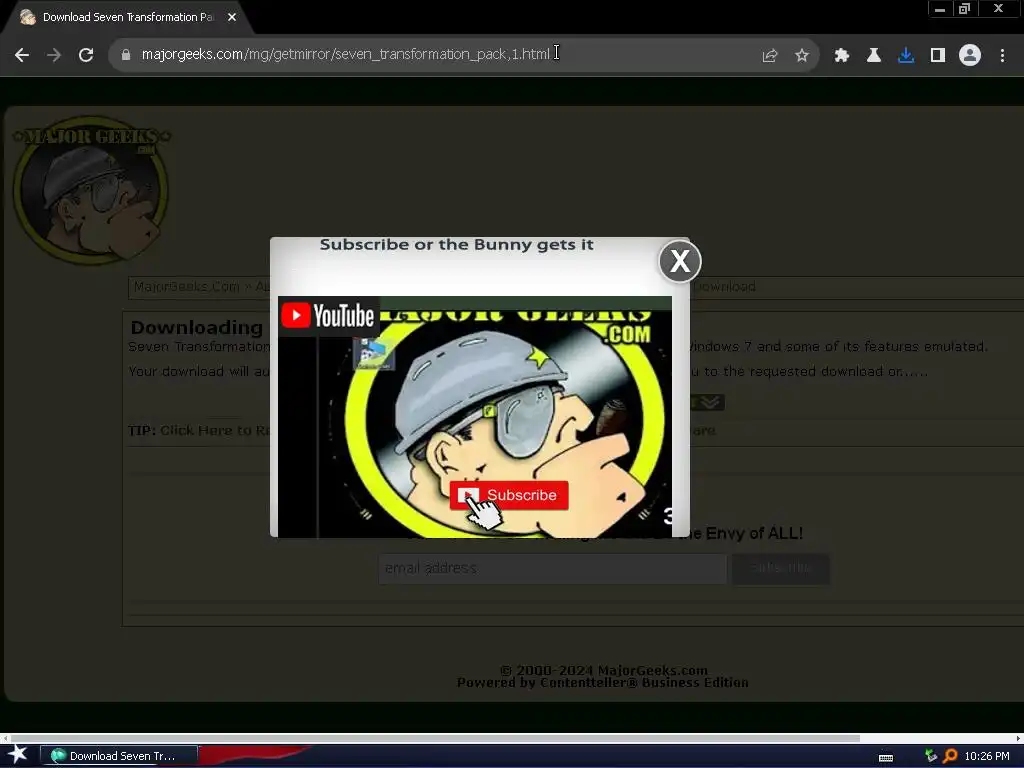Click the 'Downloading' heading text

(x=197, y=327)
